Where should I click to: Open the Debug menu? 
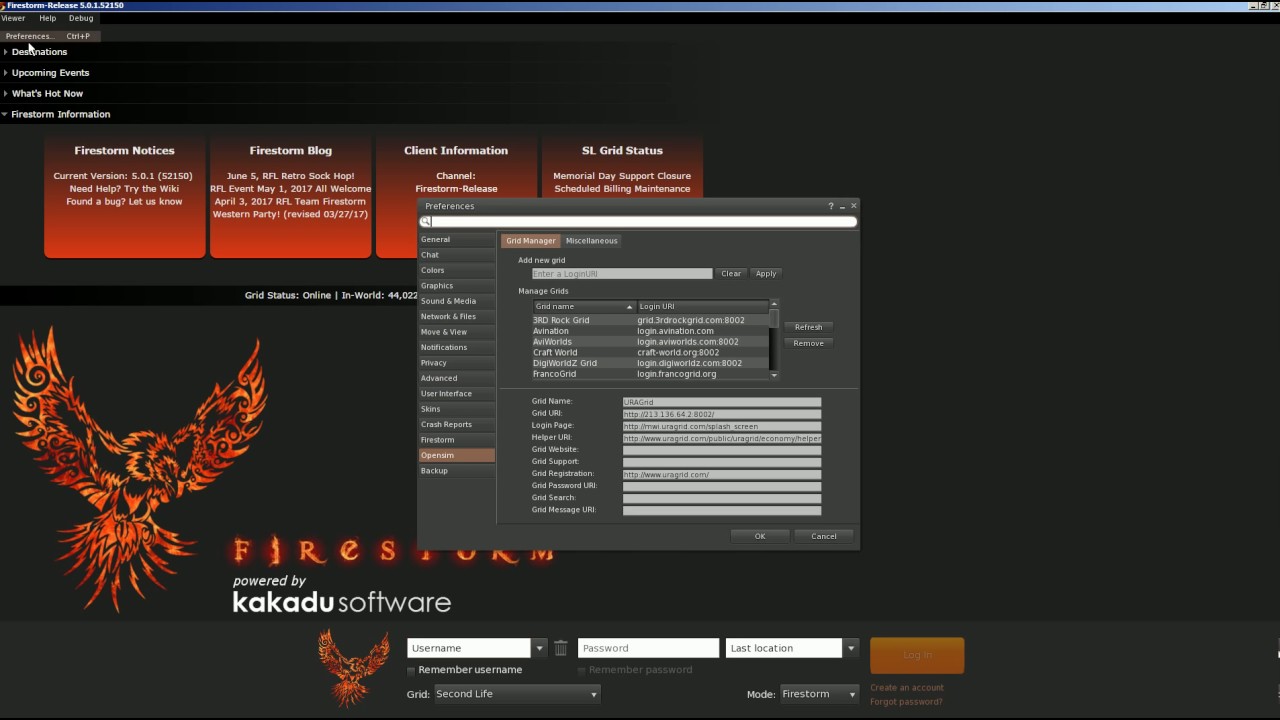coord(81,18)
